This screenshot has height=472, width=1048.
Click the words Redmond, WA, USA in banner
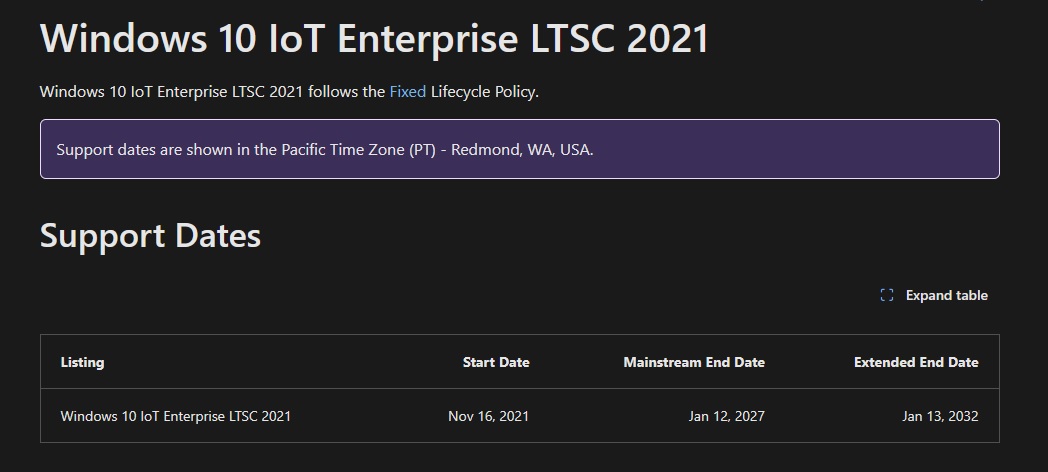point(522,150)
